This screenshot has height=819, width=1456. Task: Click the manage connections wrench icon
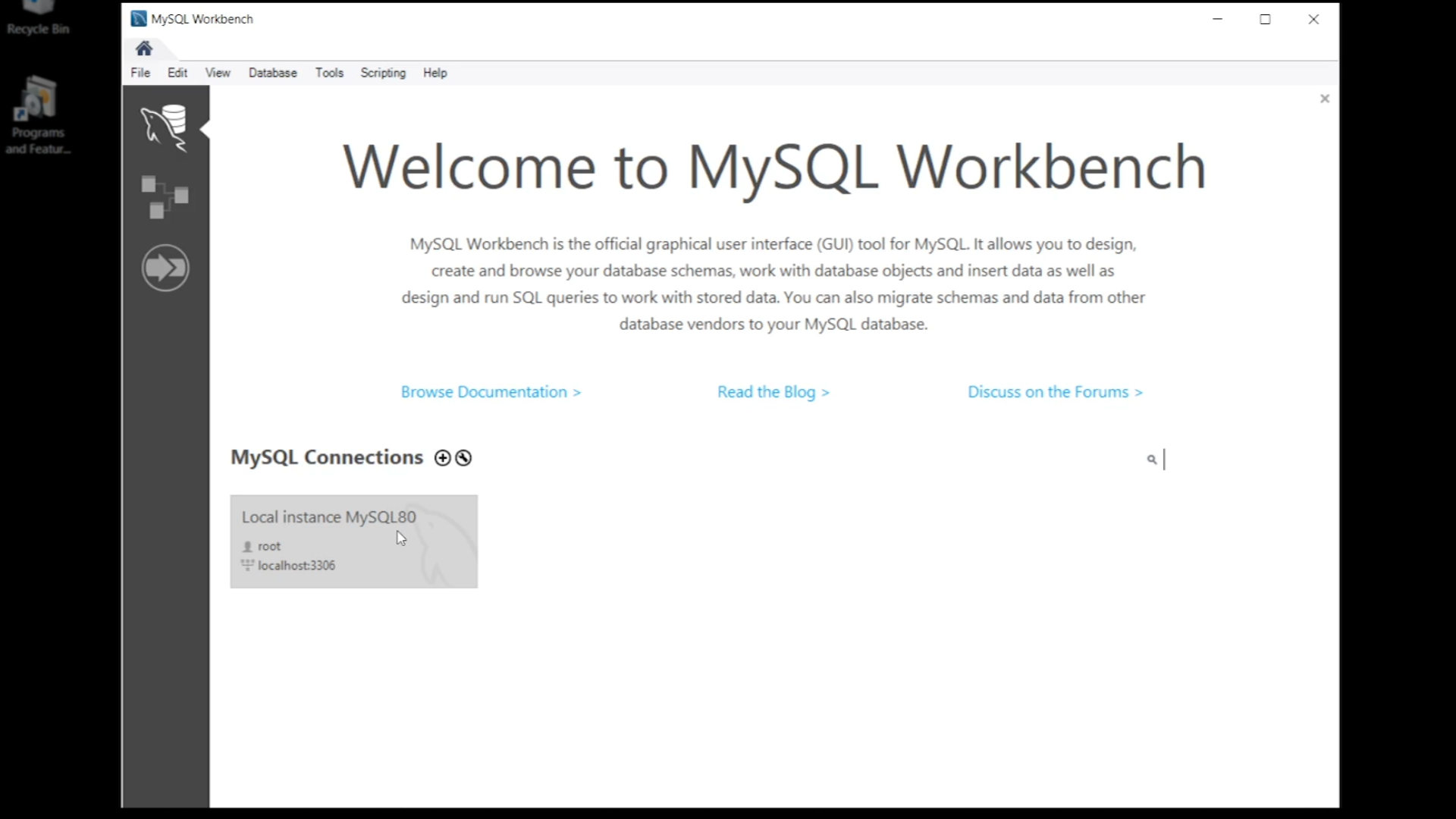click(x=463, y=458)
